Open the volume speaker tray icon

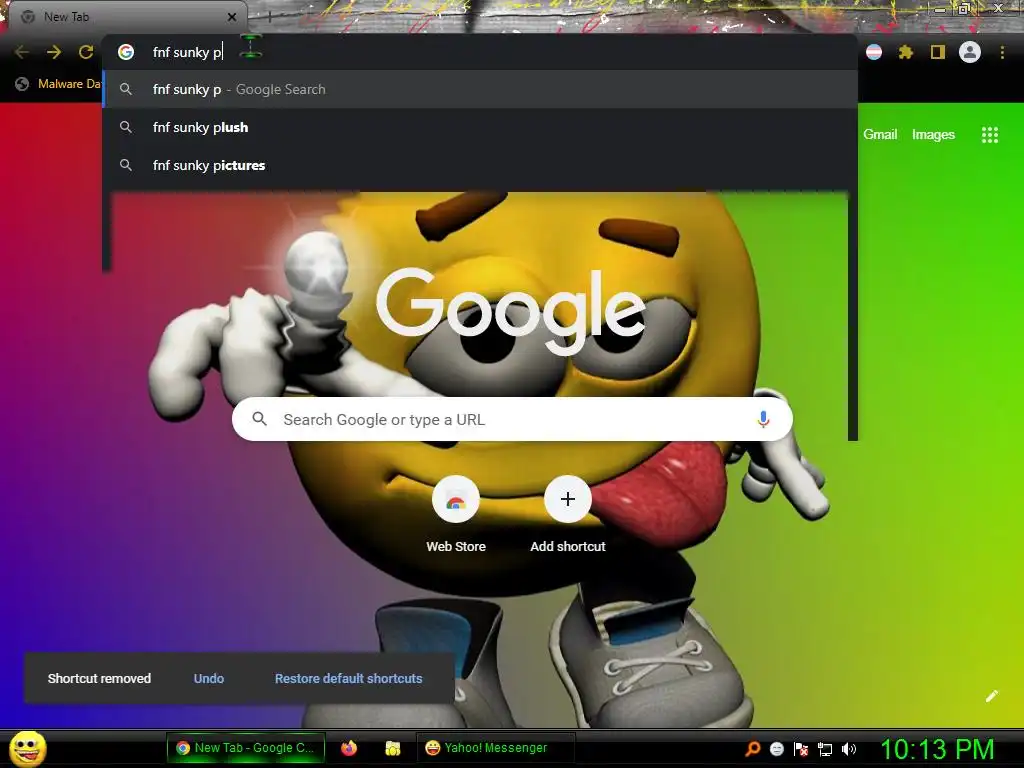pyautogui.click(x=849, y=749)
